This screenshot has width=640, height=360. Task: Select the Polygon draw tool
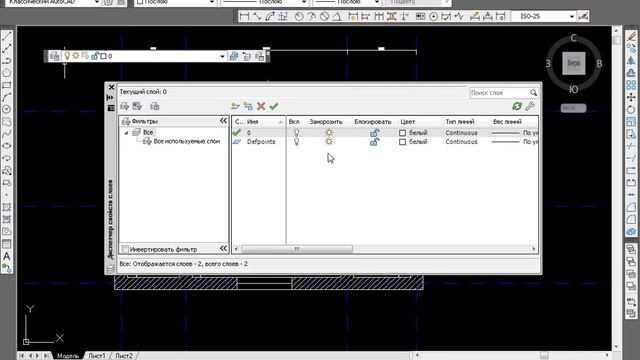[7, 73]
